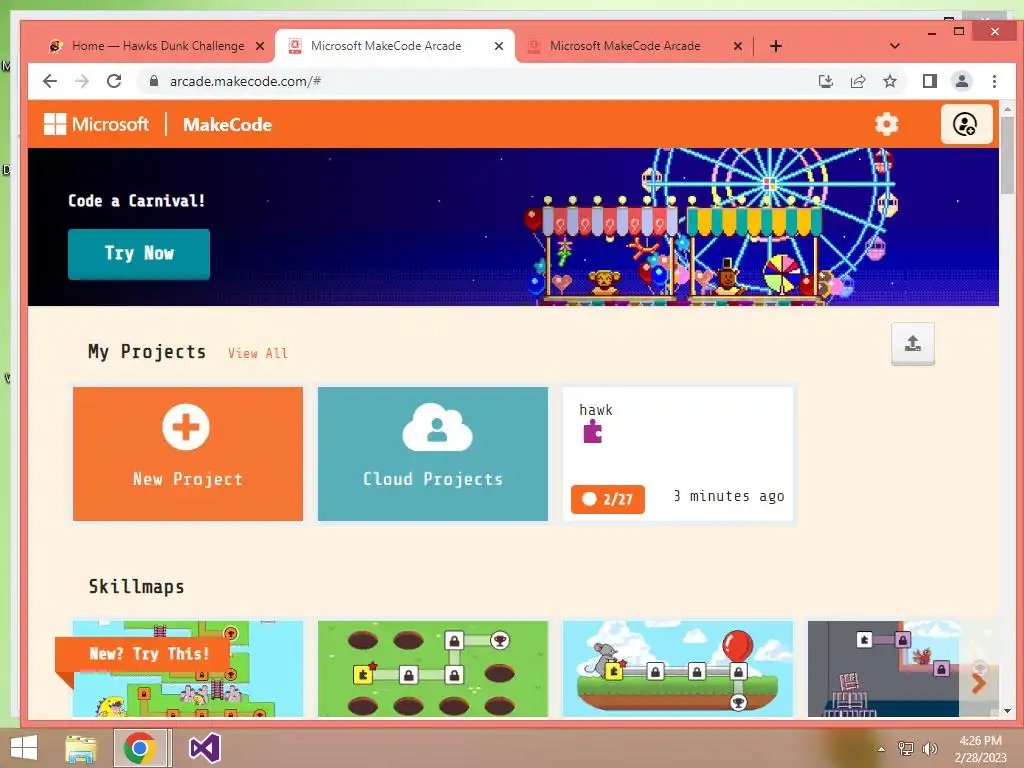The width and height of the screenshot is (1024, 768).
Task: Show hidden system tray icons arrow
Action: coord(881,748)
